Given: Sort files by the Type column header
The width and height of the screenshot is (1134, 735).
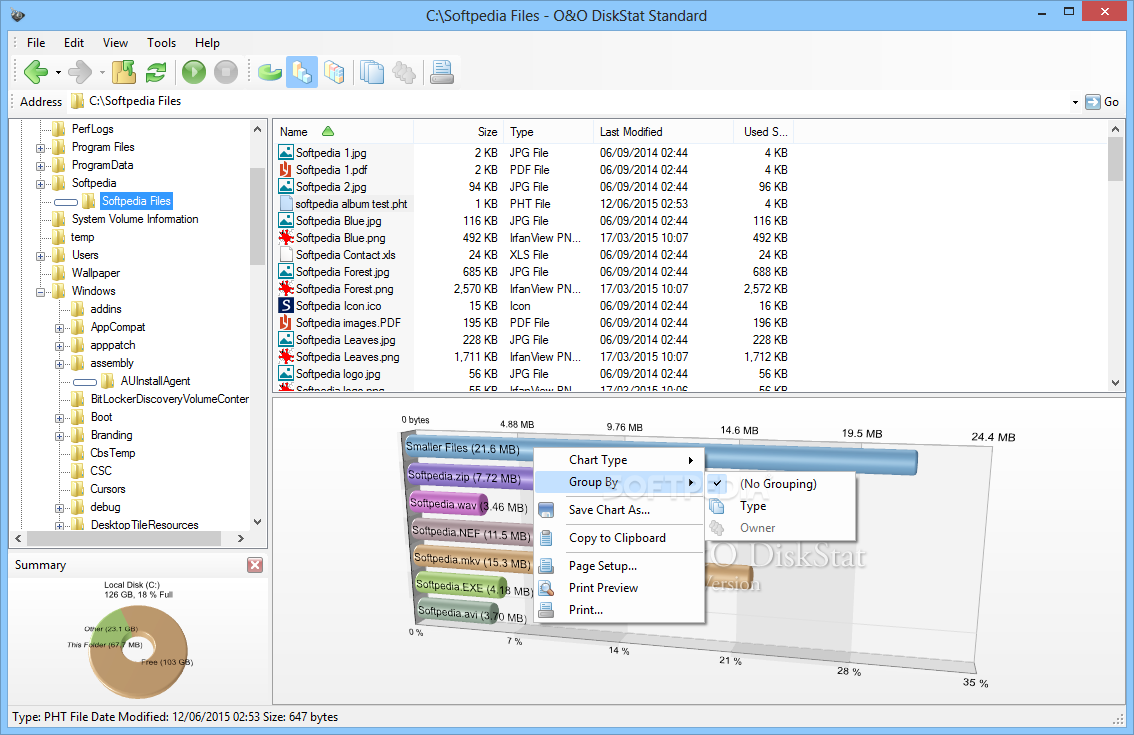Looking at the screenshot, I should click(548, 132).
